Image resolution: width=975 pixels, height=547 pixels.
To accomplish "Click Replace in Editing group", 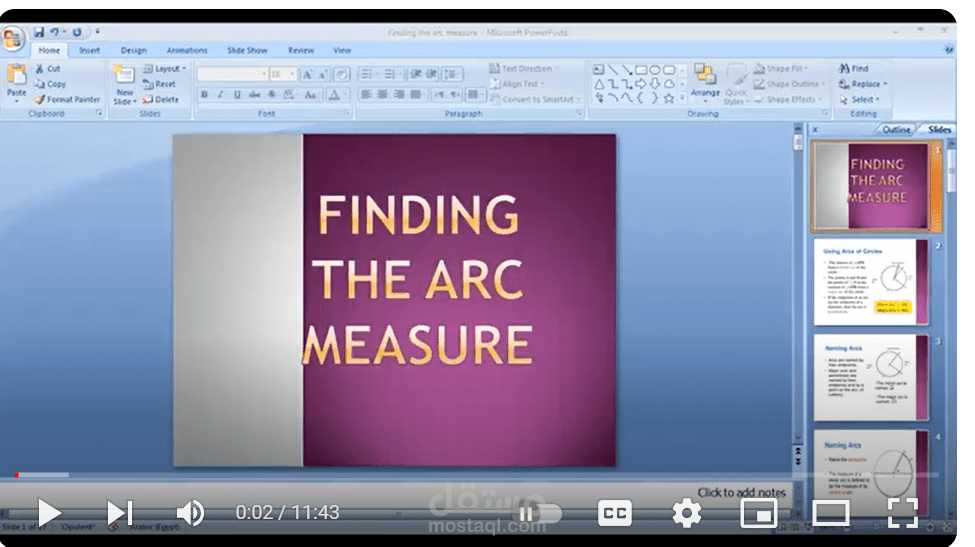I will (863, 84).
